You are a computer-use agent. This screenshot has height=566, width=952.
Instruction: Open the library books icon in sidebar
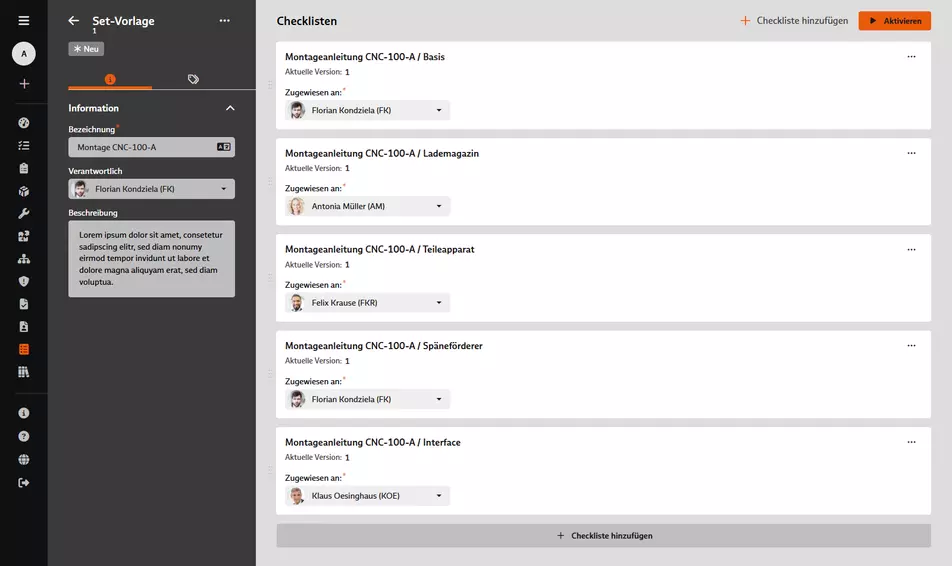(24, 372)
